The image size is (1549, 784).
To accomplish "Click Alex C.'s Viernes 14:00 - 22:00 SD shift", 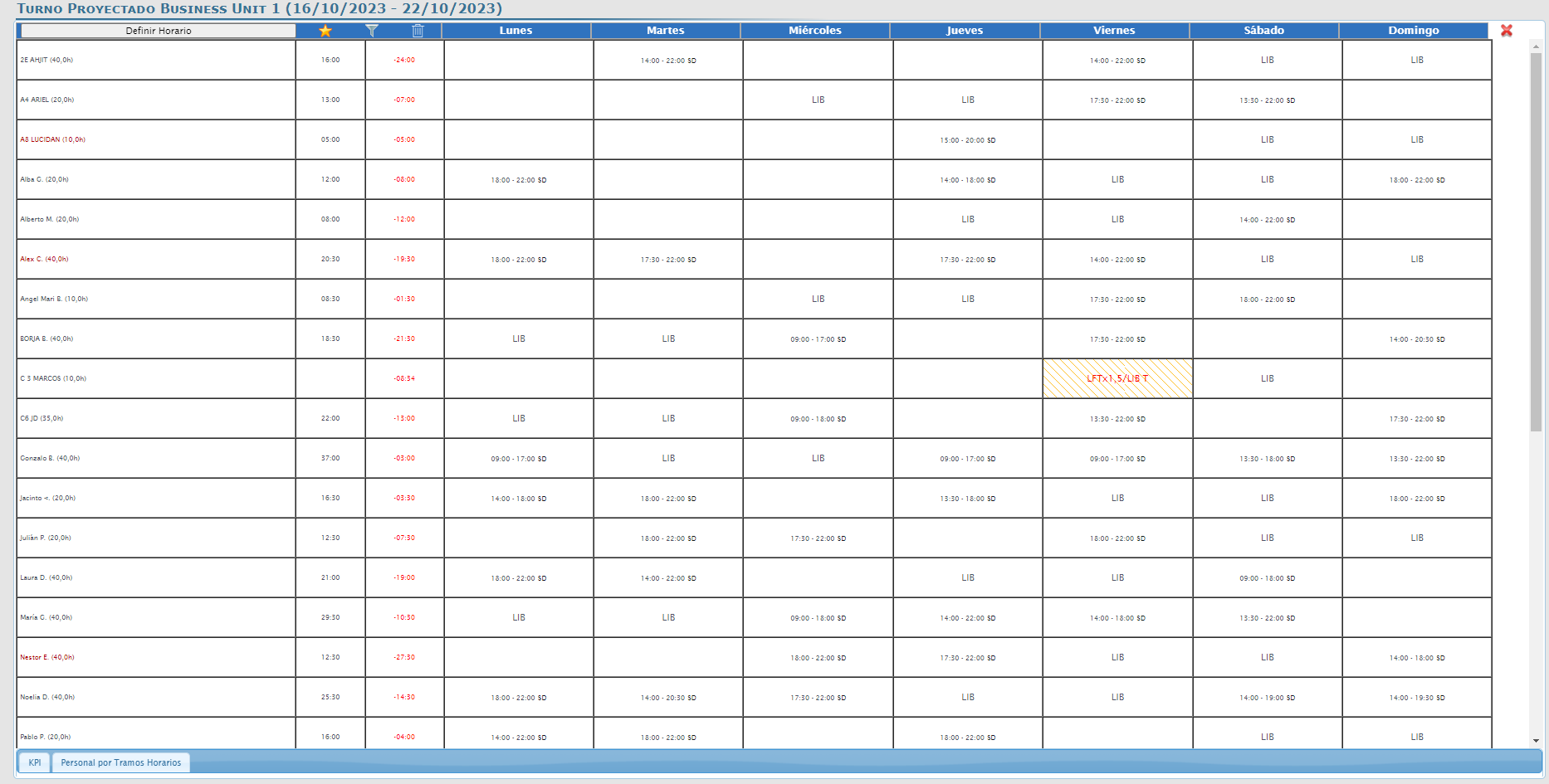I will [x=1117, y=259].
